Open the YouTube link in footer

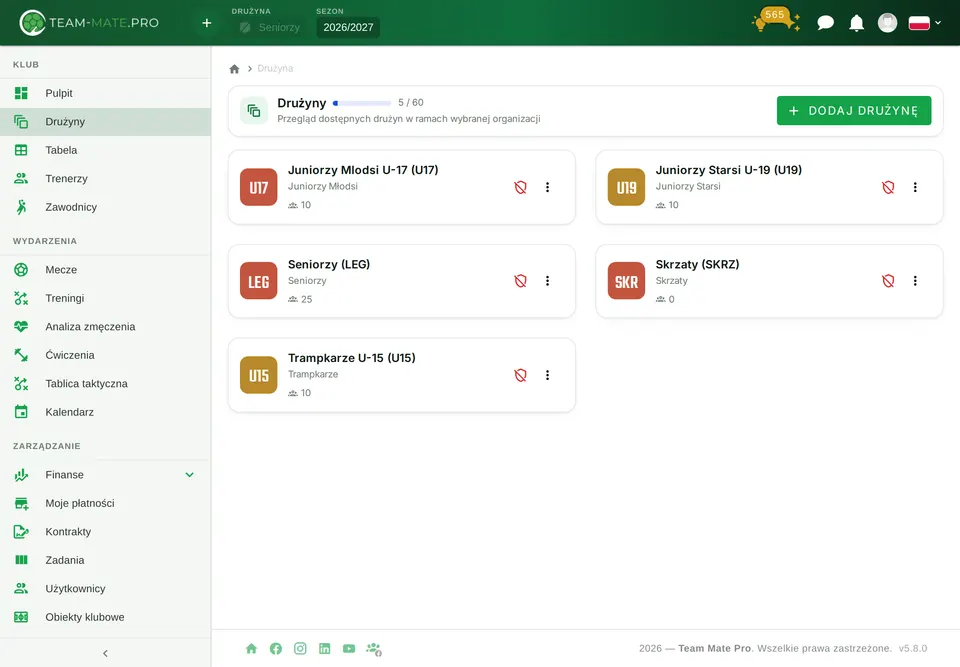tap(349, 649)
